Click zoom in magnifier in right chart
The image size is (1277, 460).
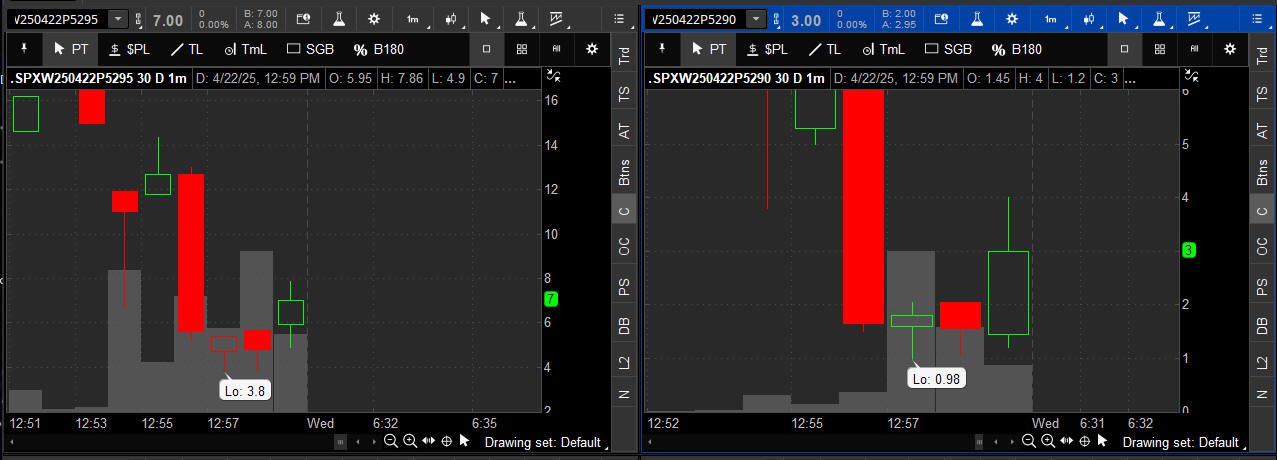click(x=1047, y=441)
